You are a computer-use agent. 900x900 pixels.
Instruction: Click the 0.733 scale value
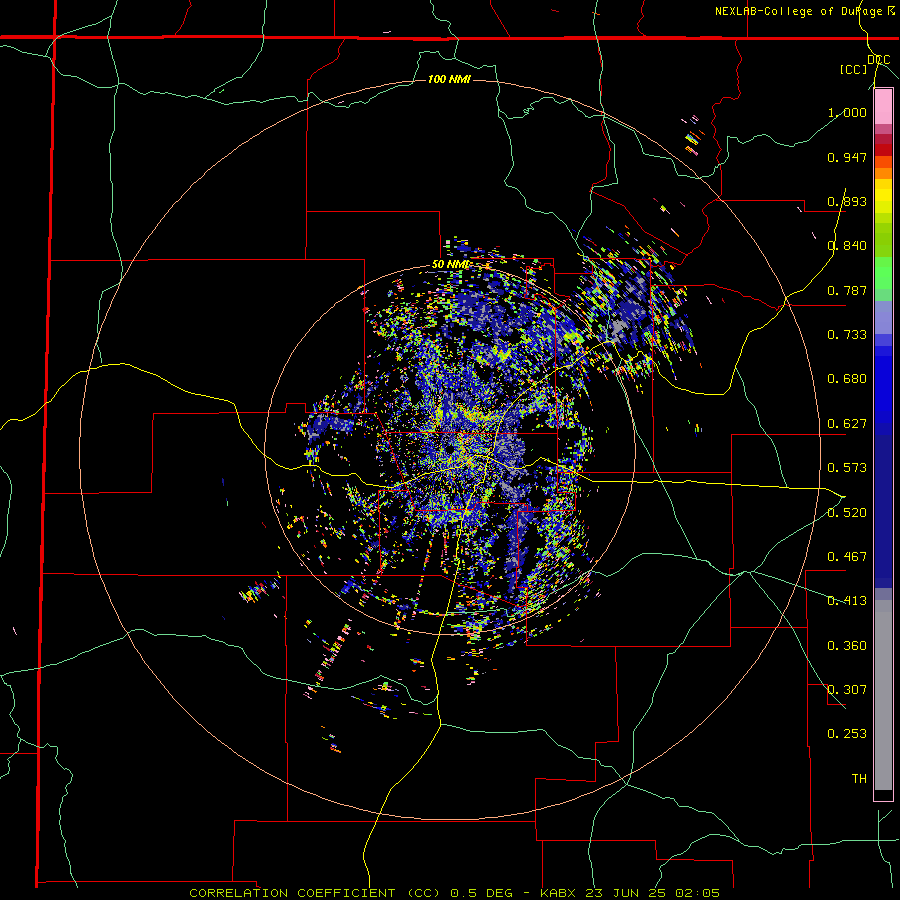point(847,335)
